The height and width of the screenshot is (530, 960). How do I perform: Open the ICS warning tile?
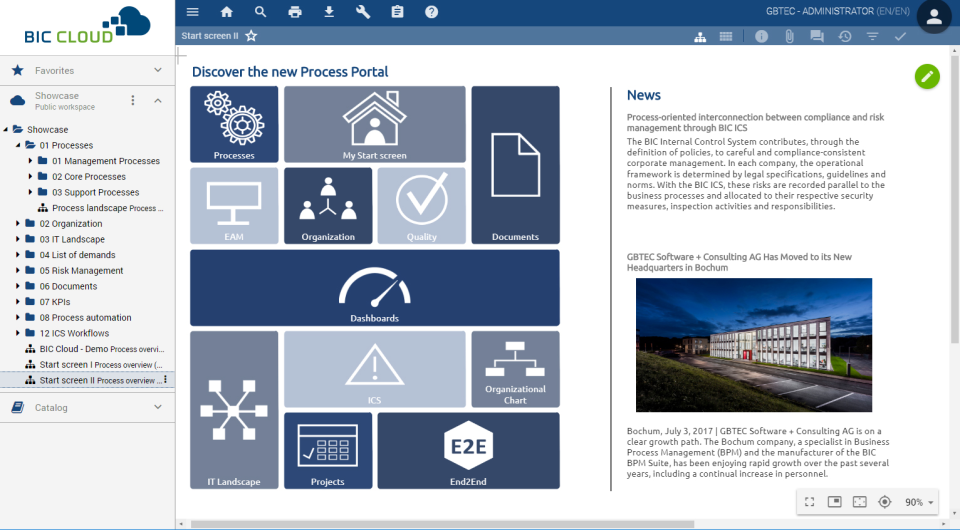[375, 369]
